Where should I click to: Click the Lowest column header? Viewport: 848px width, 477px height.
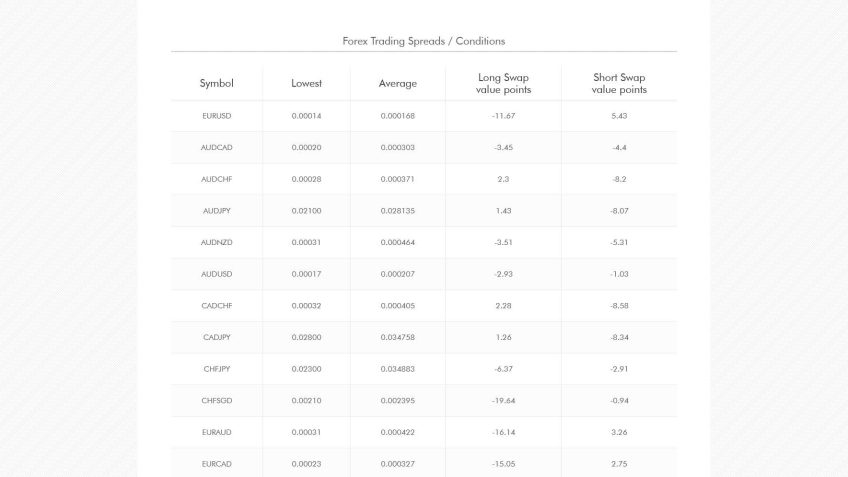[306, 84]
